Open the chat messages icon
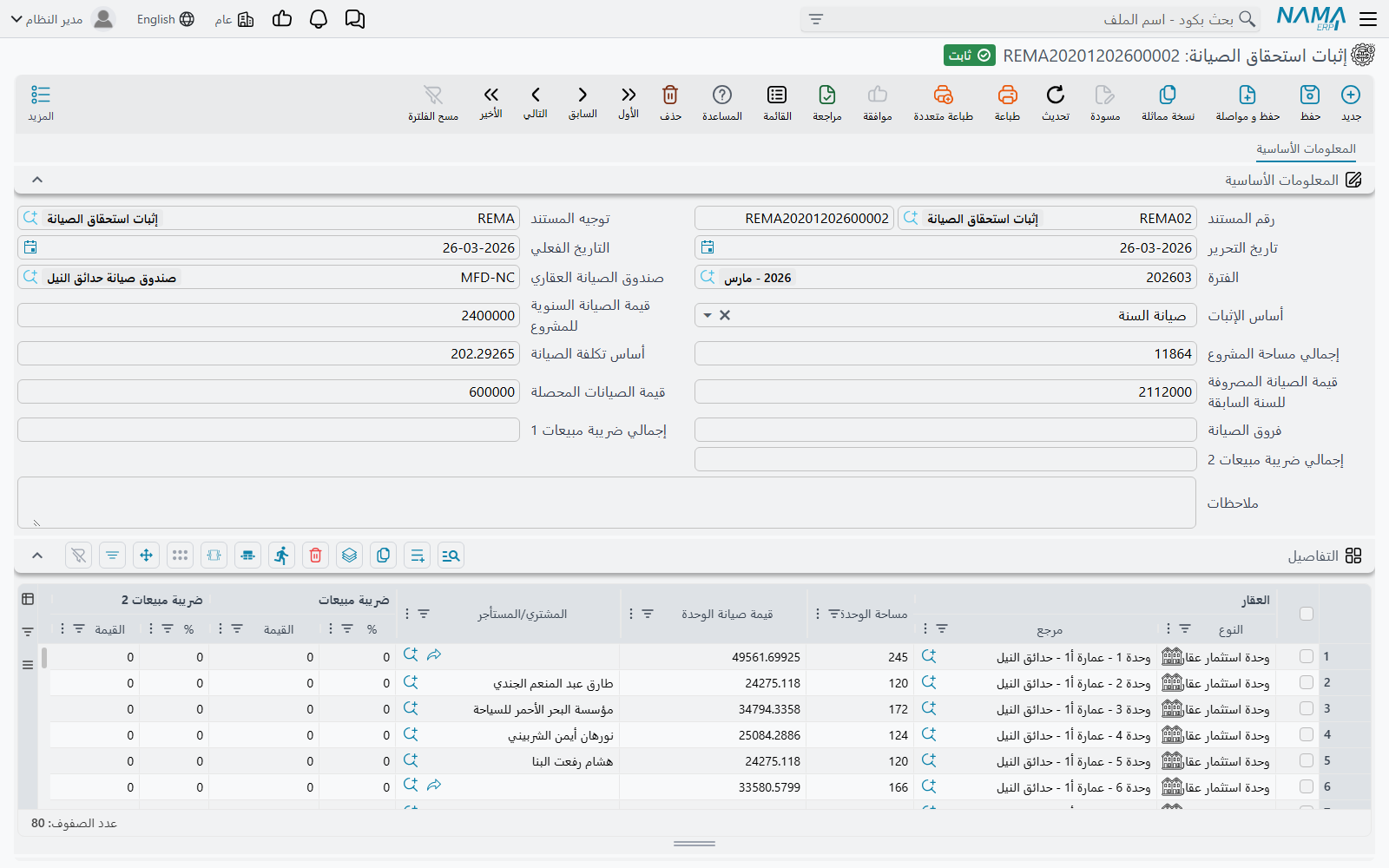Image resolution: width=1389 pixels, height=868 pixels. pyautogui.click(x=355, y=19)
